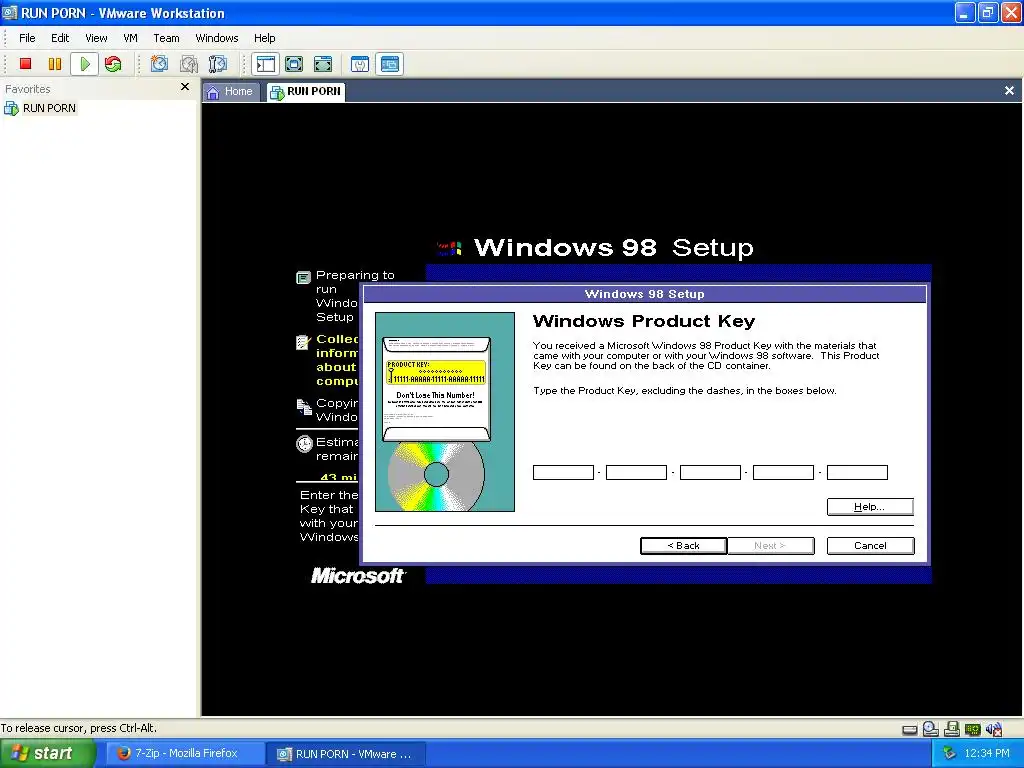This screenshot has height=768, width=1024.
Task: Click the Preparing to run setup step icon
Action: pos(303,278)
